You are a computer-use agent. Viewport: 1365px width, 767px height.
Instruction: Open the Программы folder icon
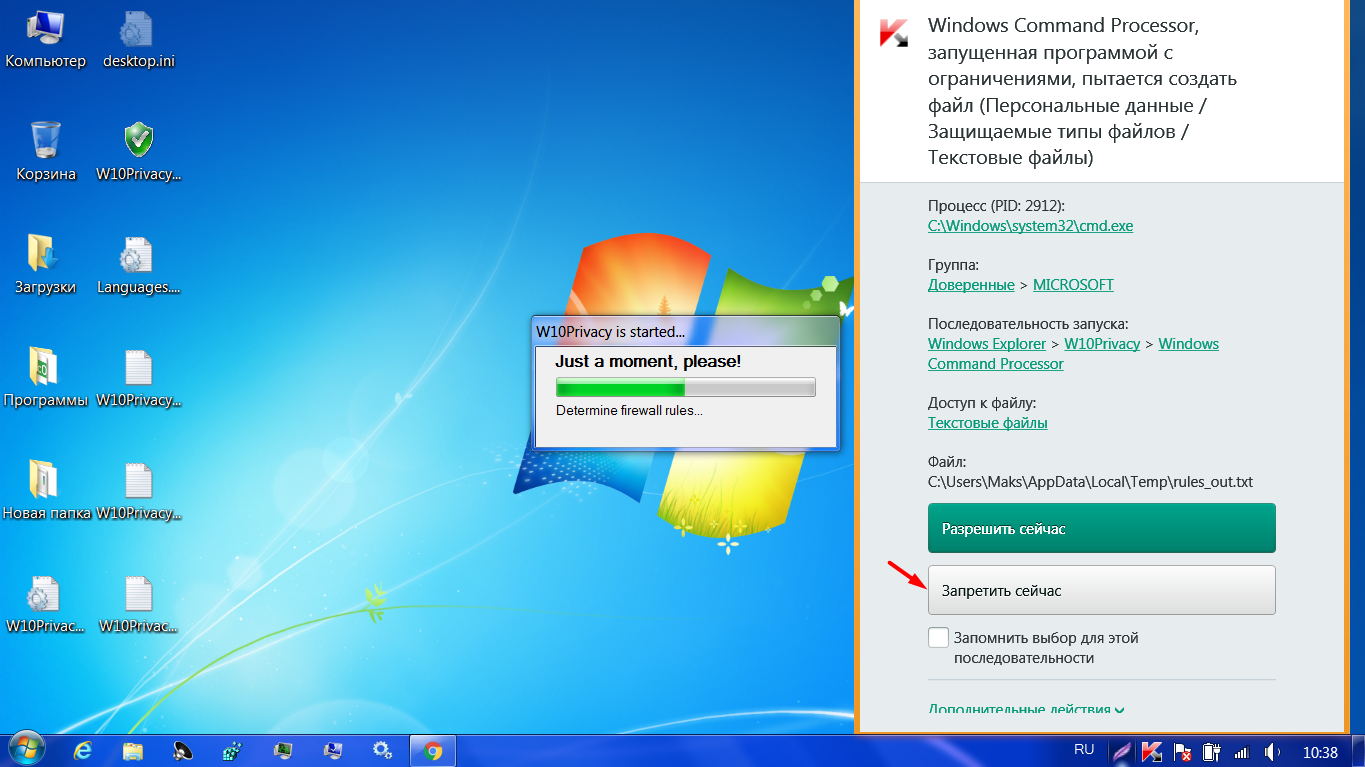click(46, 378)
